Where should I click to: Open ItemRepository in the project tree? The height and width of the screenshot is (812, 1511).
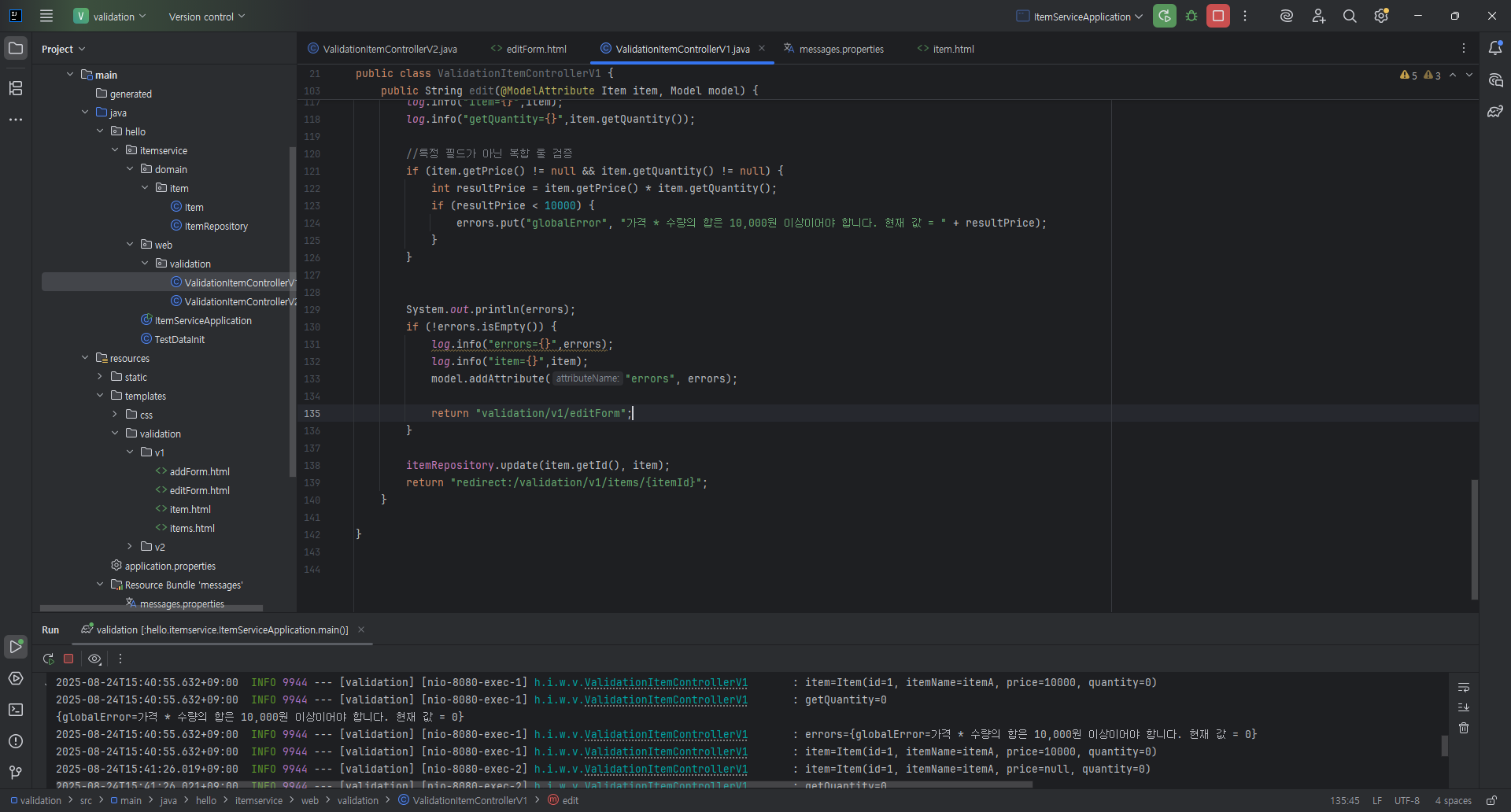216,226
